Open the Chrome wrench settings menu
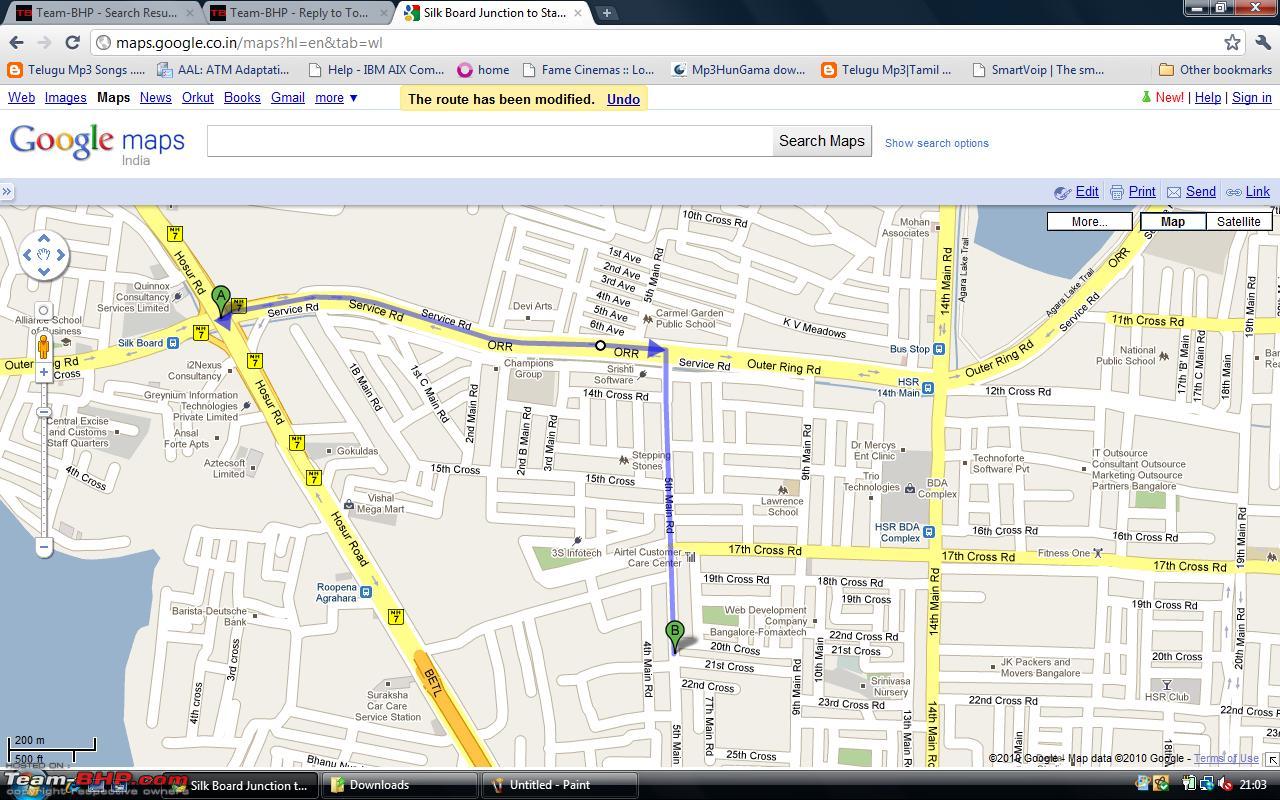 [1263, 42]
